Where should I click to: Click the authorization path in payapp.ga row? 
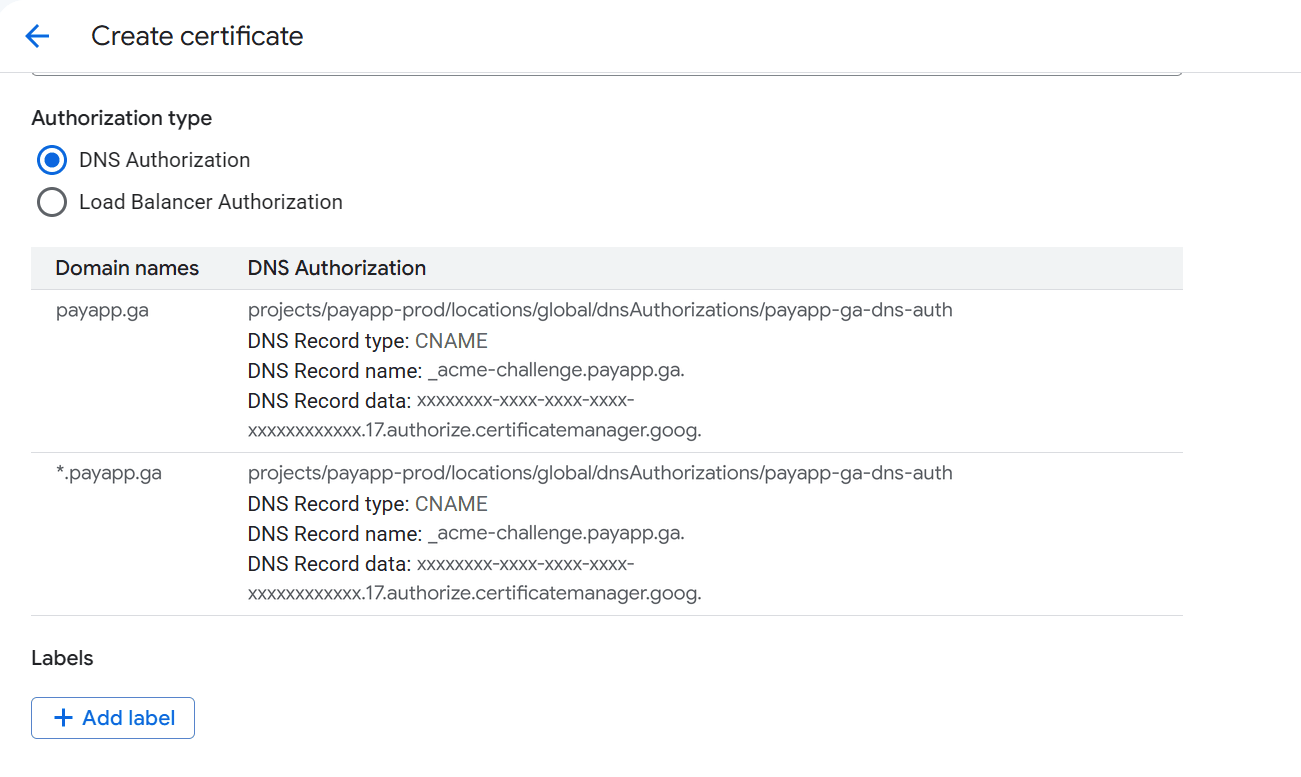[x=600, y=310]
